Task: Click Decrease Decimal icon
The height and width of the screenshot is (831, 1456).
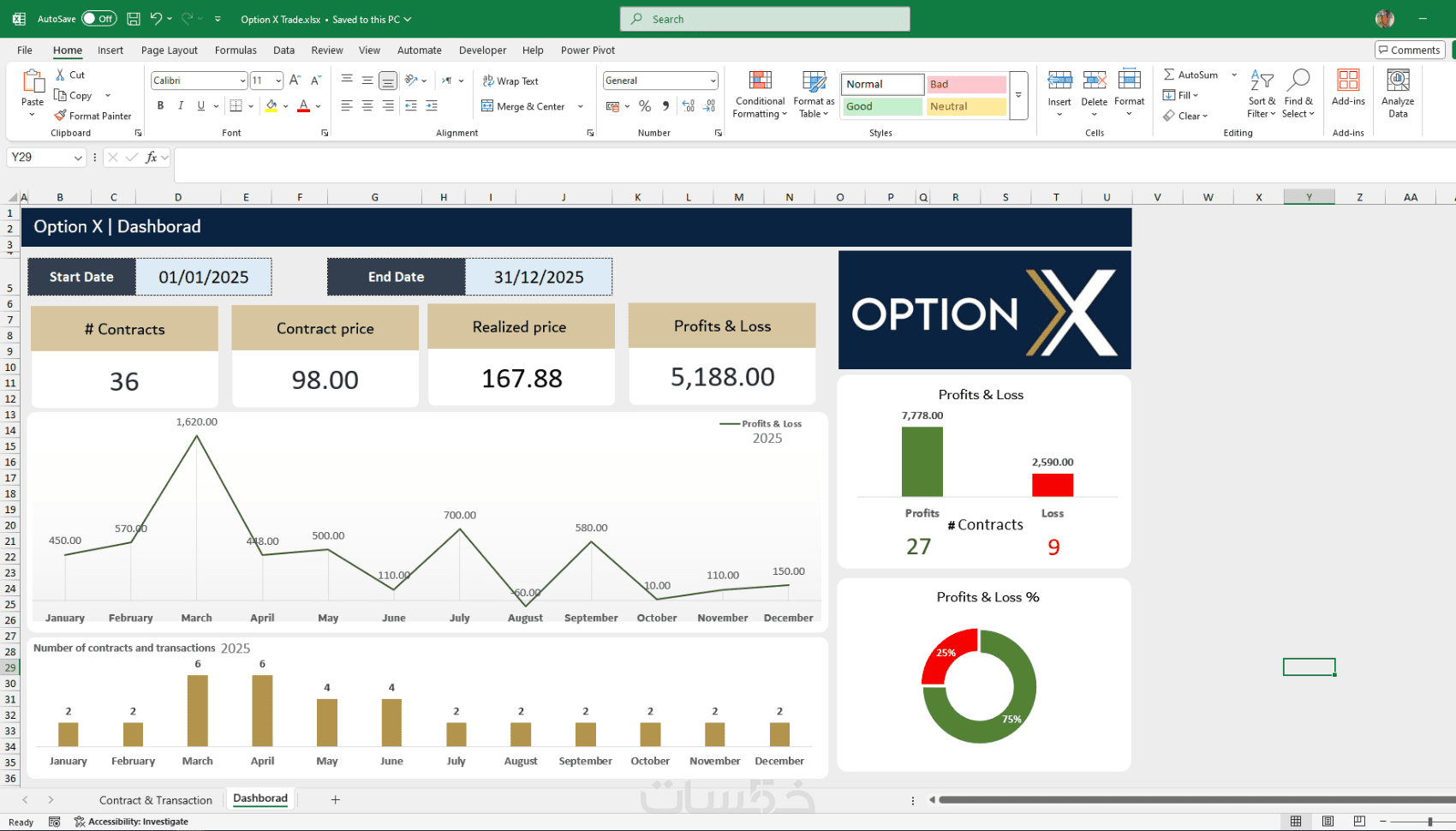Action: point(709,106)
